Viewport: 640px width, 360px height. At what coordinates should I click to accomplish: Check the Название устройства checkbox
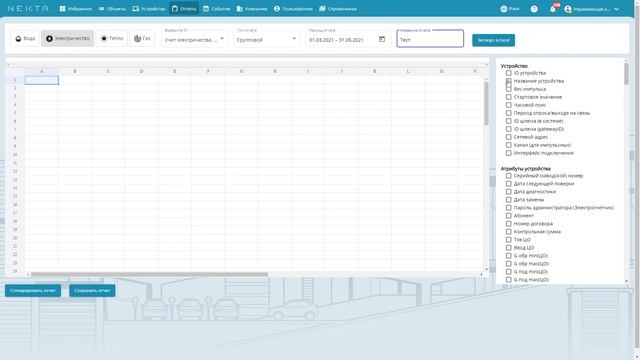point(509,81)
